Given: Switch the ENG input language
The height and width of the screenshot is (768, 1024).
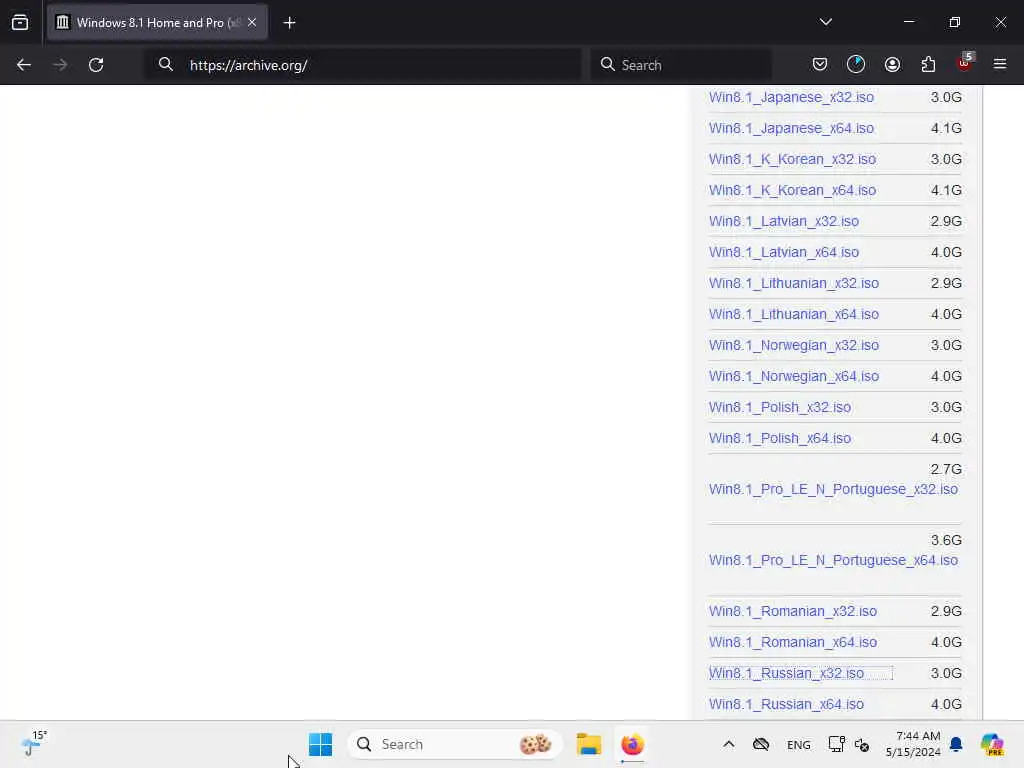Looking at the screenshot, I should pyautogui.click(x=799, y=744).
